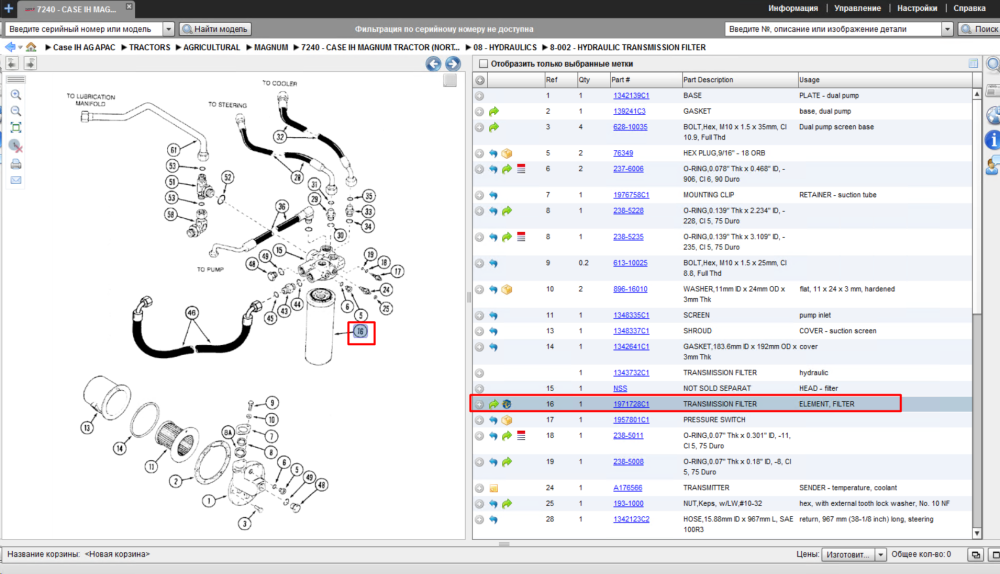Add SHROUD row 13 with plus circle
Image resolution: width=1000 pixels, height=574 pixels.
pyautogui.click(x=480, y=332)
